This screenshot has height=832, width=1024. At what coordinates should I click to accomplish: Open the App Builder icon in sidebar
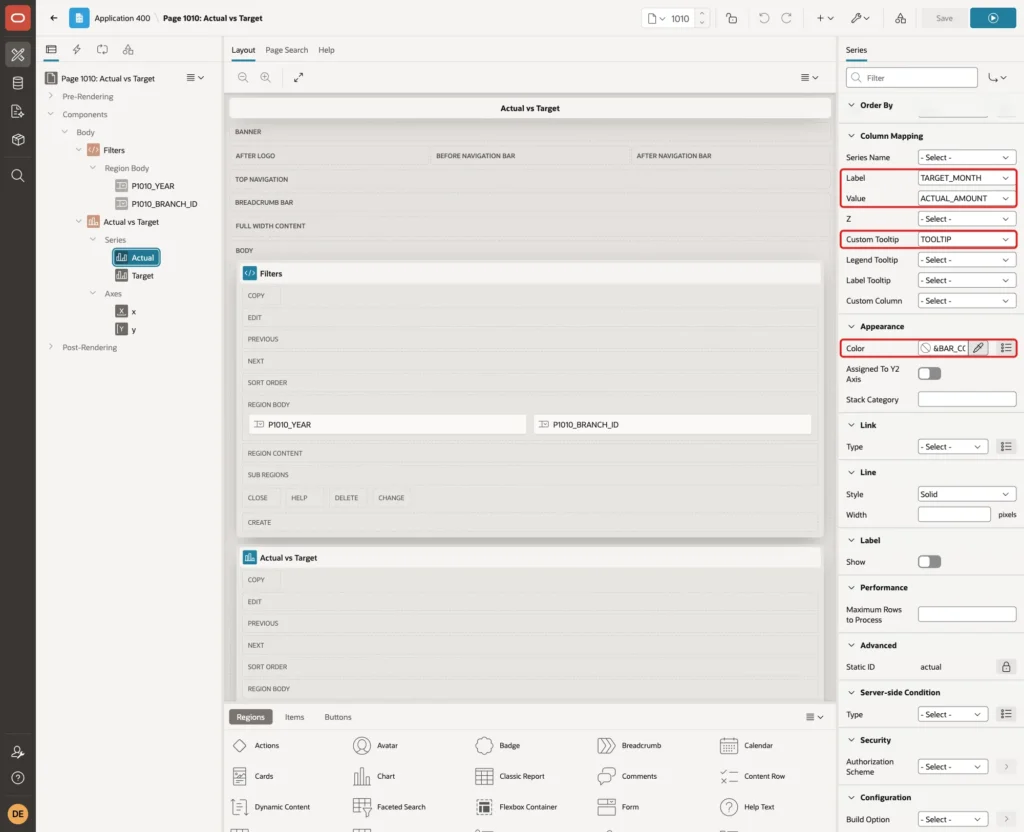[x=18, y=54]
